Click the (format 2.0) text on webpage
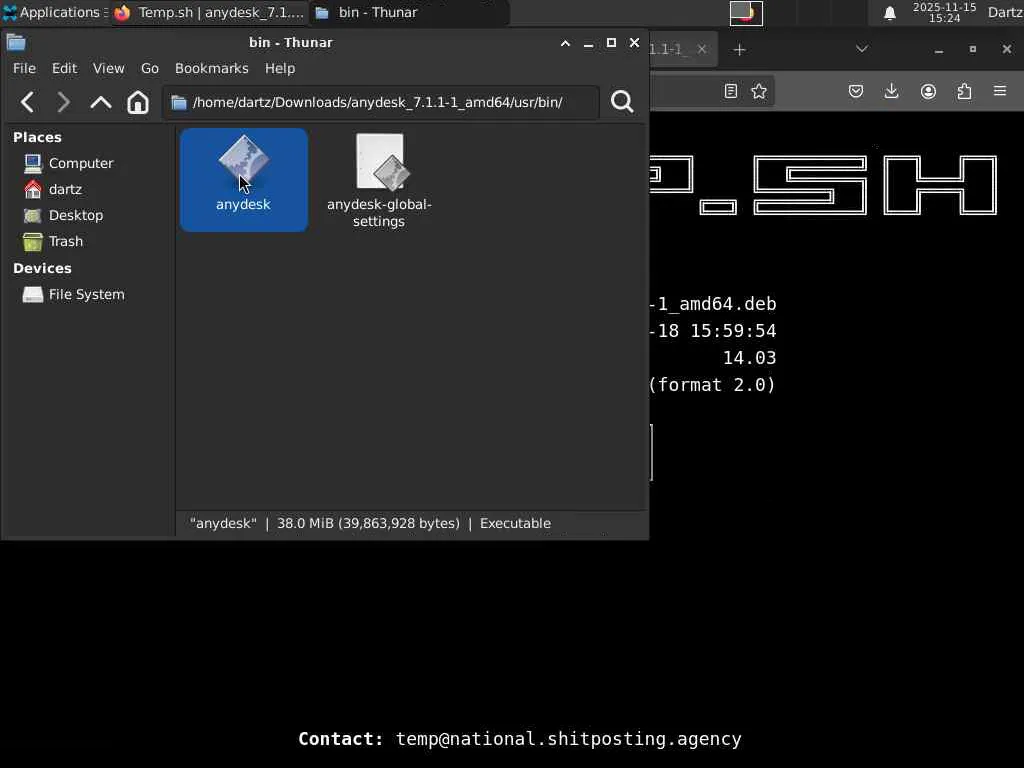The image size is (1024, 768). tap(712, 385)
